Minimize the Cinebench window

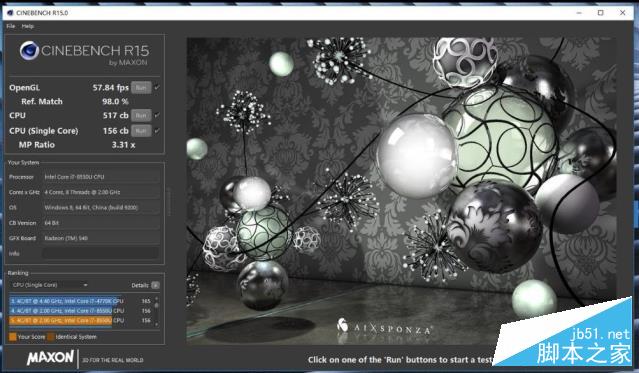579,13
